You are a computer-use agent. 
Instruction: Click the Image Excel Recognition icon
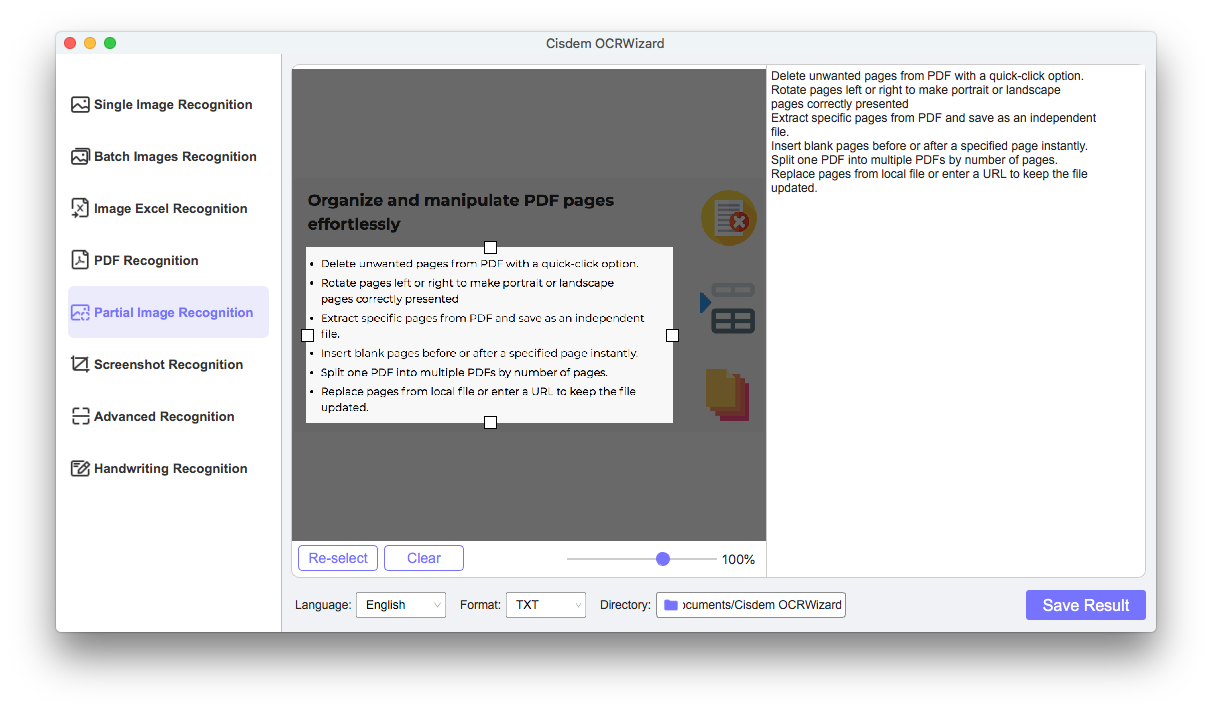[x=80, y=208]
